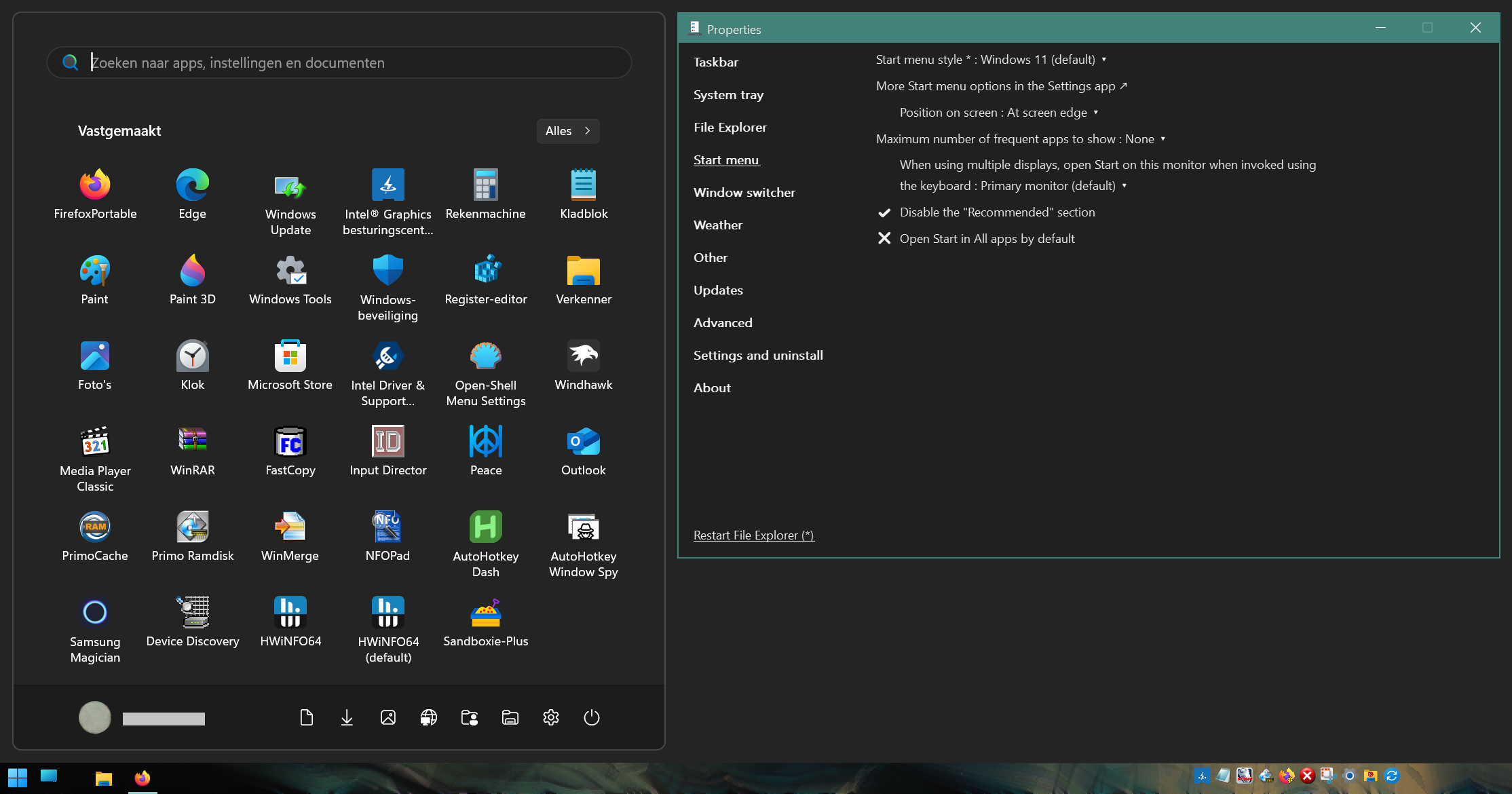Select Updates in Properties sidebar
This screenshot has width=1512, height=794.
718,290
